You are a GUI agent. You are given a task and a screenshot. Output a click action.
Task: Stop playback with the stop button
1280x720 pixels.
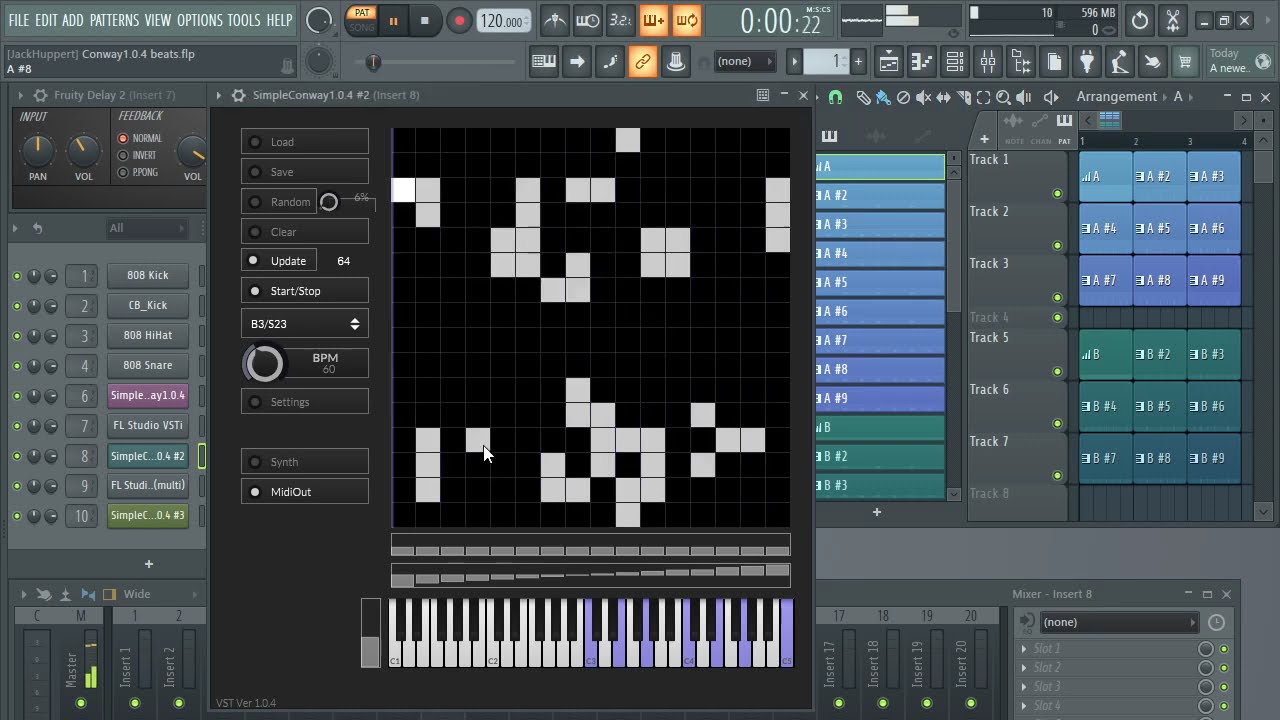click(x=425, y=20)
